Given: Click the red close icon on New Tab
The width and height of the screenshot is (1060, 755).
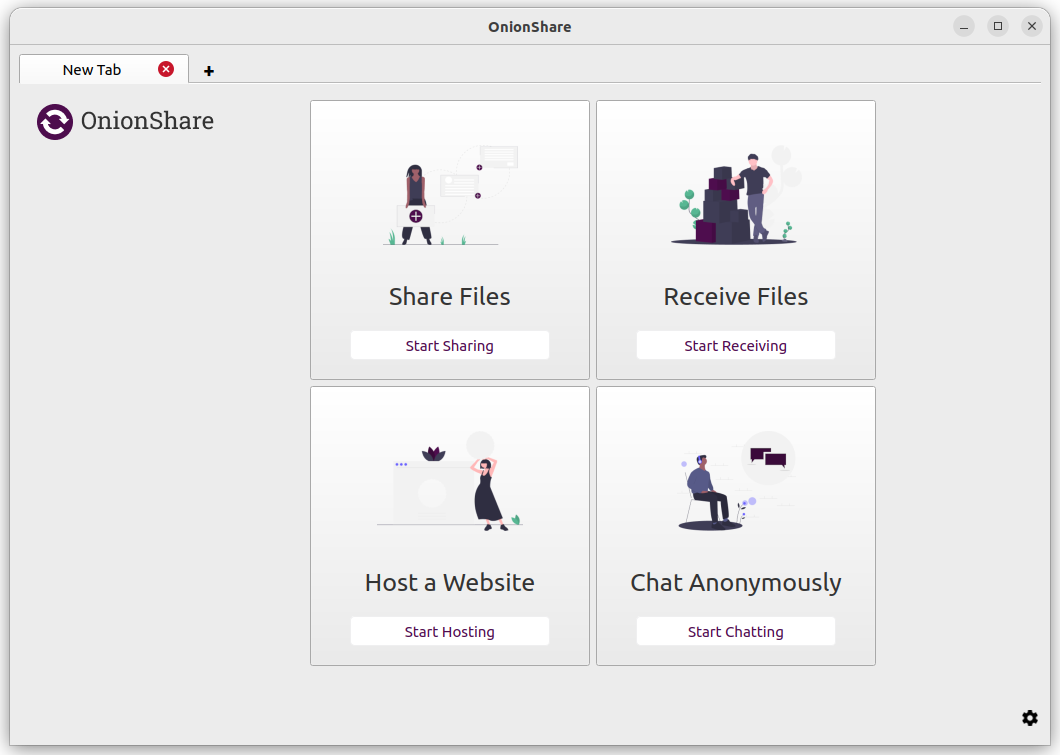Looking at the screenshot, I should click(166, 69).
